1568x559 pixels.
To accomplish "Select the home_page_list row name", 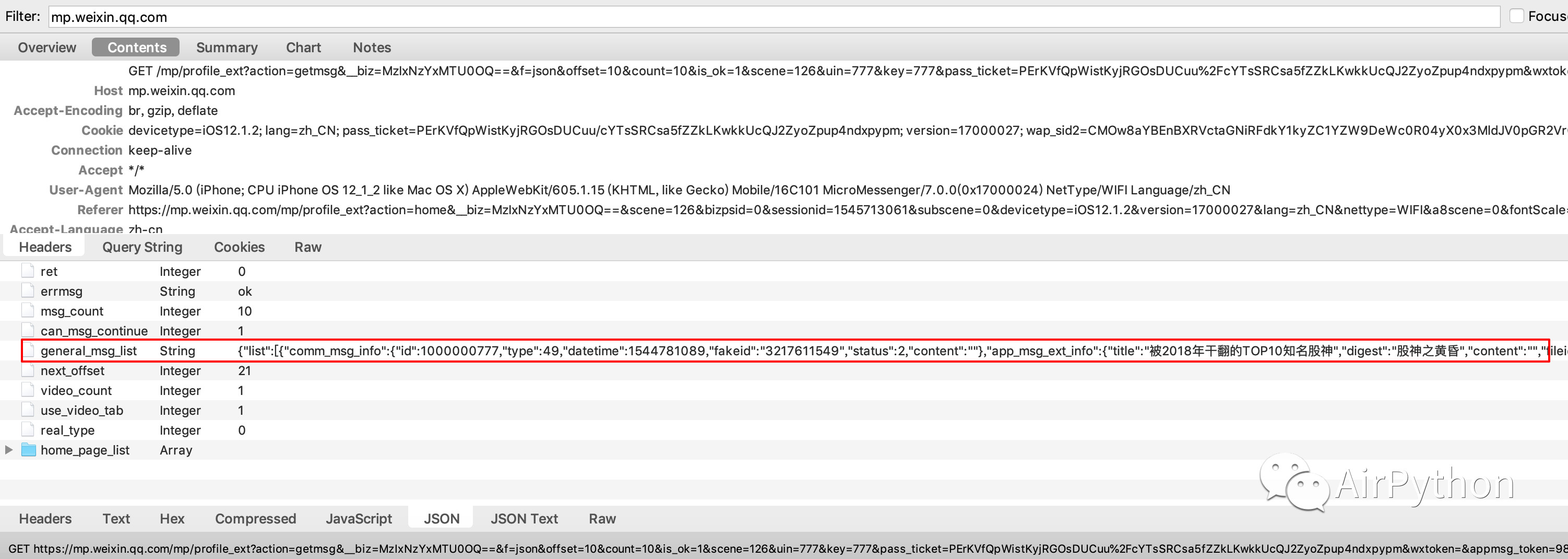I will click(85, 451).
